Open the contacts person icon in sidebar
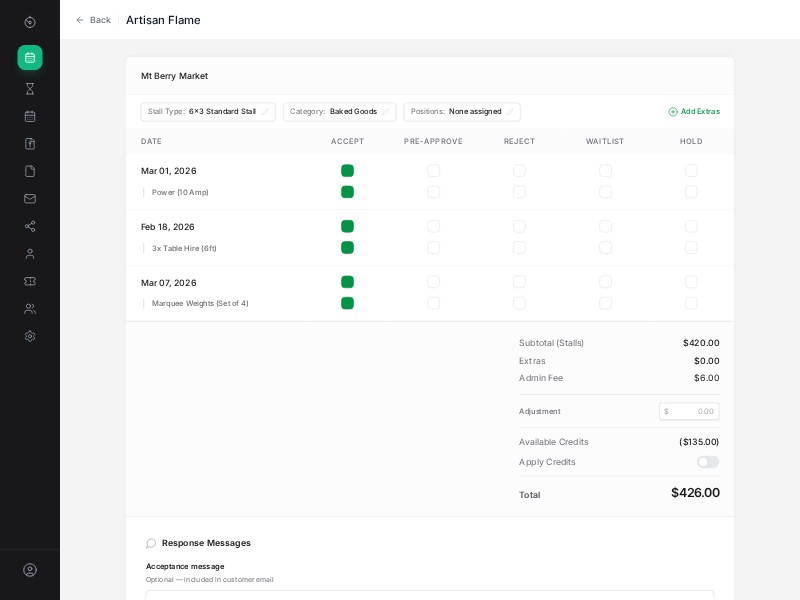The image size is (800, 600). (x=30, y=253)
